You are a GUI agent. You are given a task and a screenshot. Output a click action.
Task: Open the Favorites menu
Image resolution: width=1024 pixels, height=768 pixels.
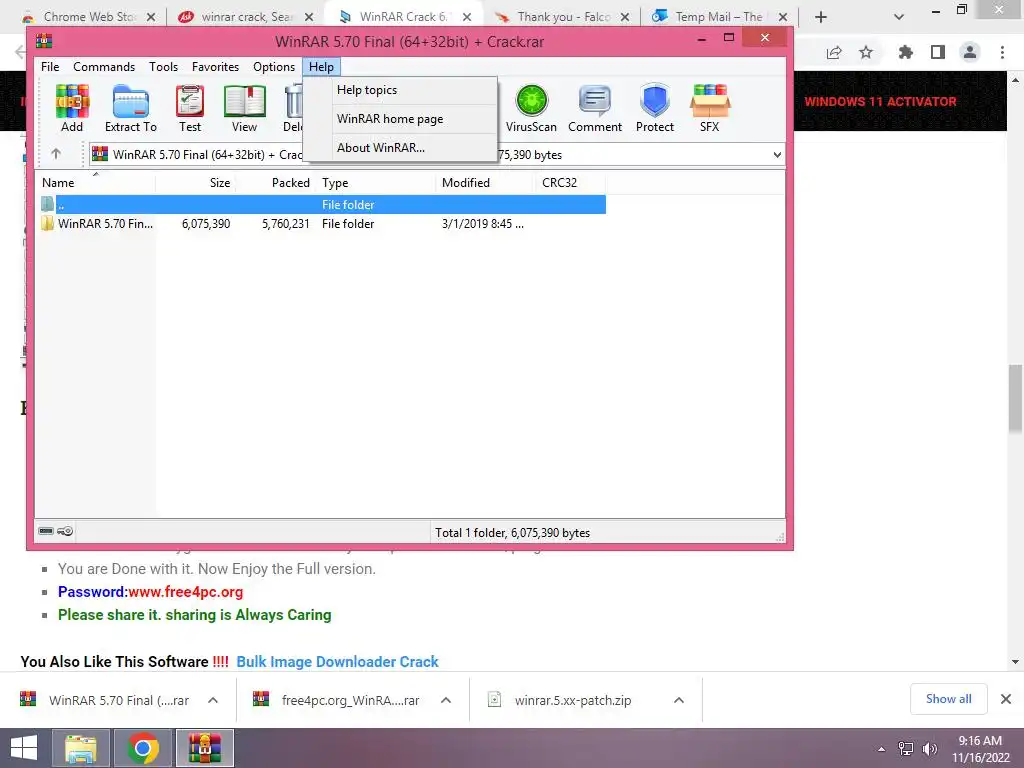click(x=216, y=67)
